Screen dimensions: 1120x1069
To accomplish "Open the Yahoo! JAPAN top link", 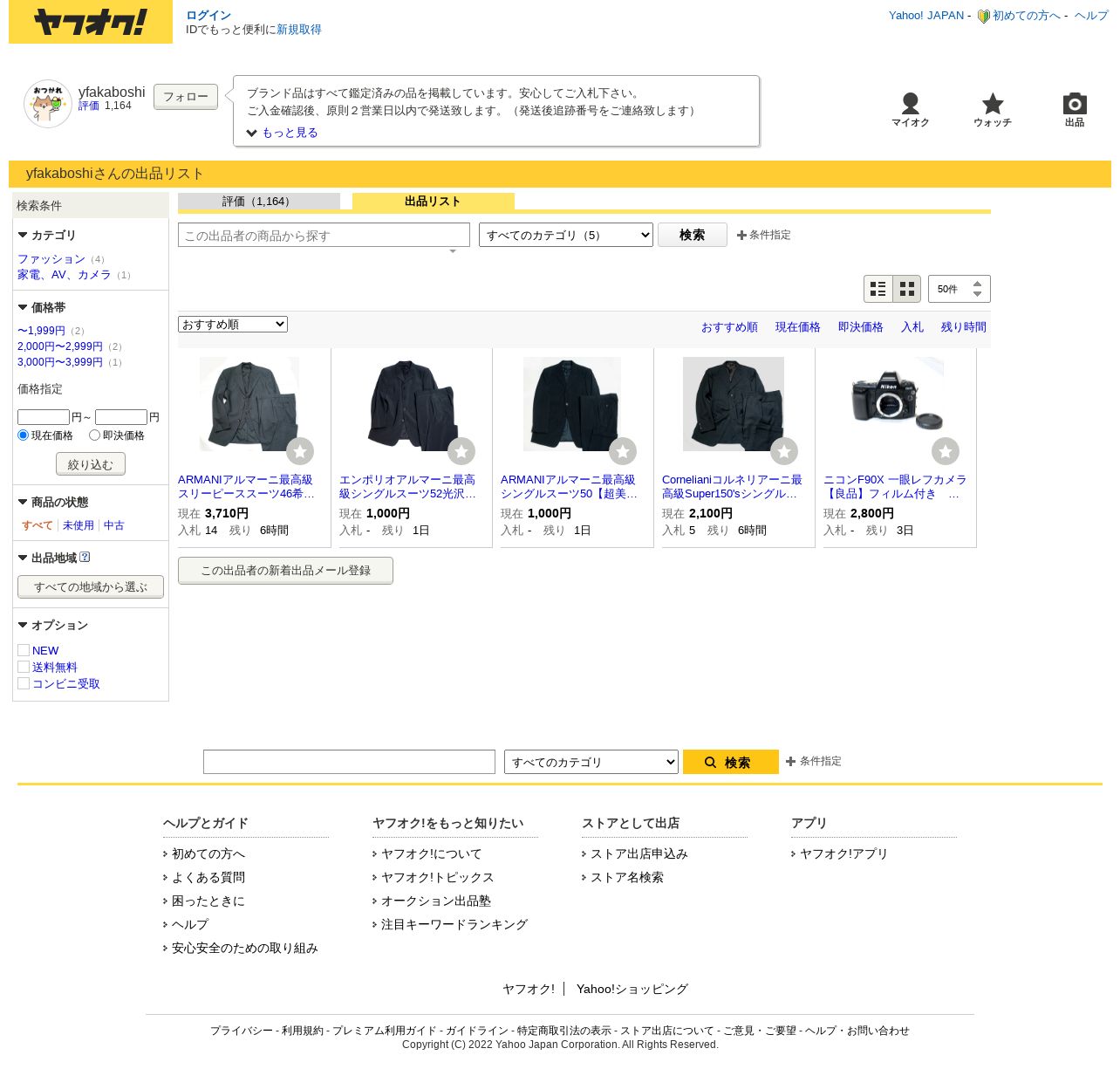I will point(926,16).
